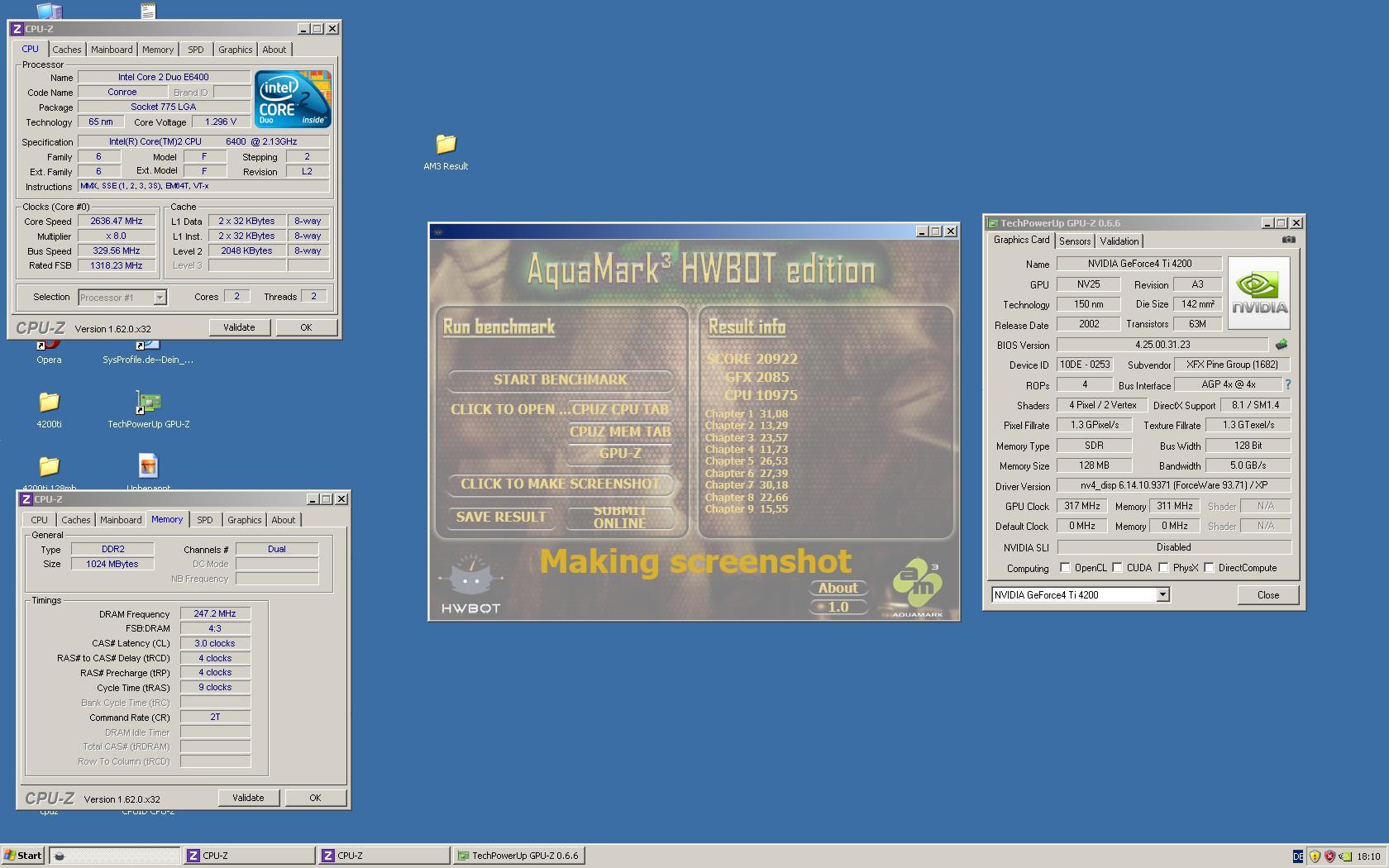Click the 4200ti 128mb folder icon
The image size is (1389, 868).
coord(49,466)
